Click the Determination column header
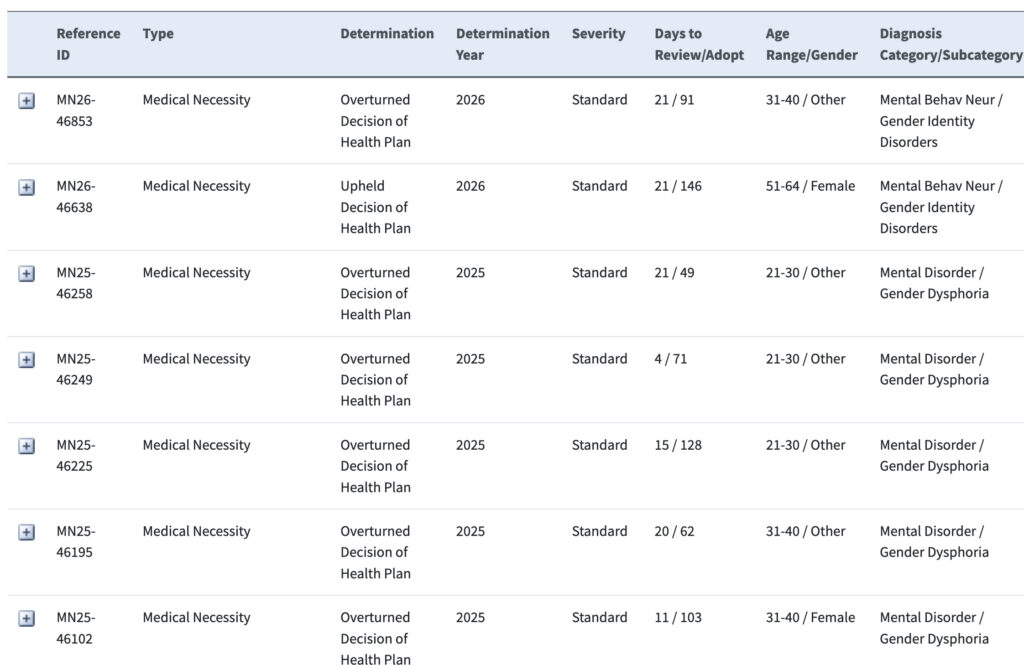The image size is (1024, 665). [x=387, y=33]
